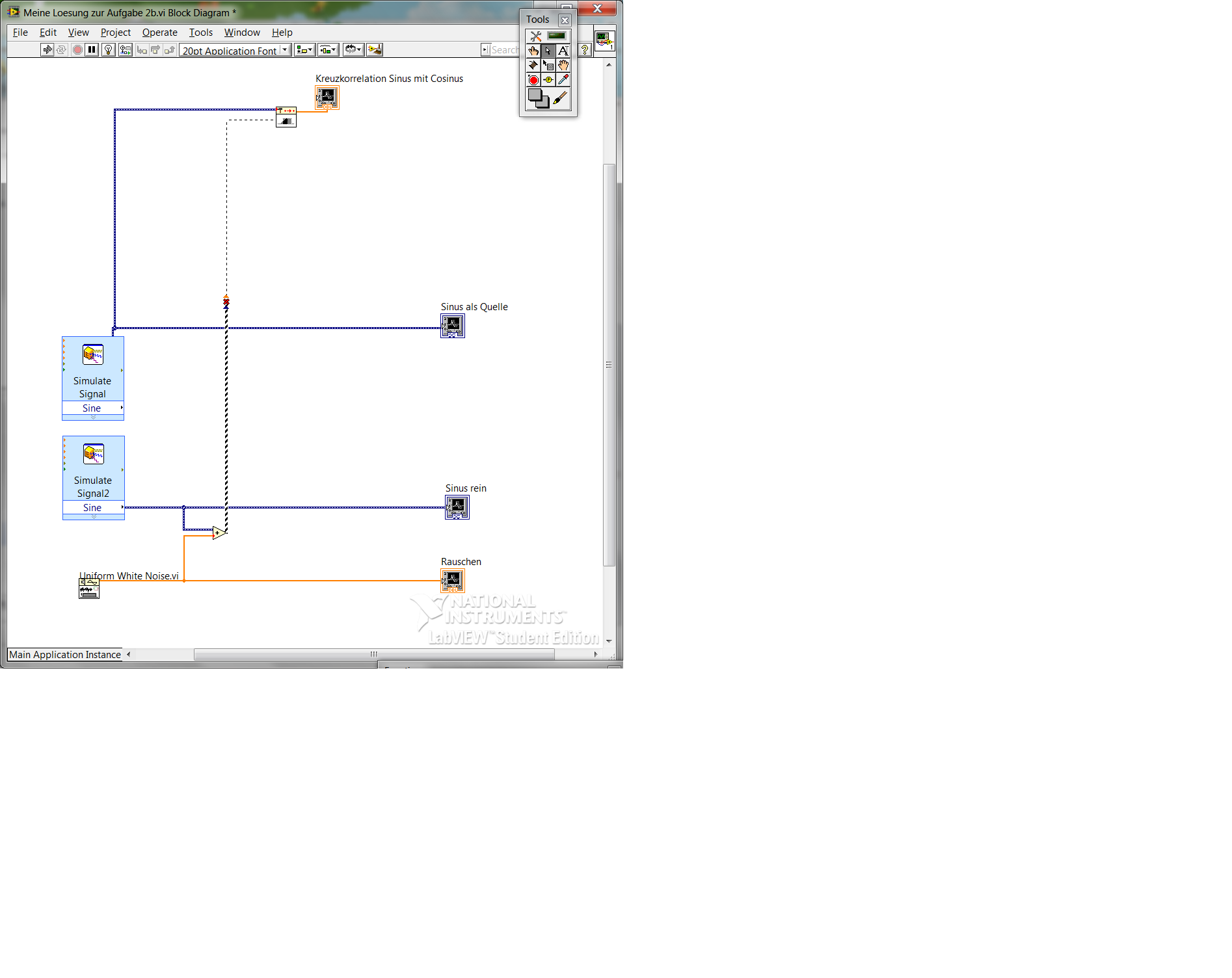Click the VI icon in top-right corner

[605, 41]
